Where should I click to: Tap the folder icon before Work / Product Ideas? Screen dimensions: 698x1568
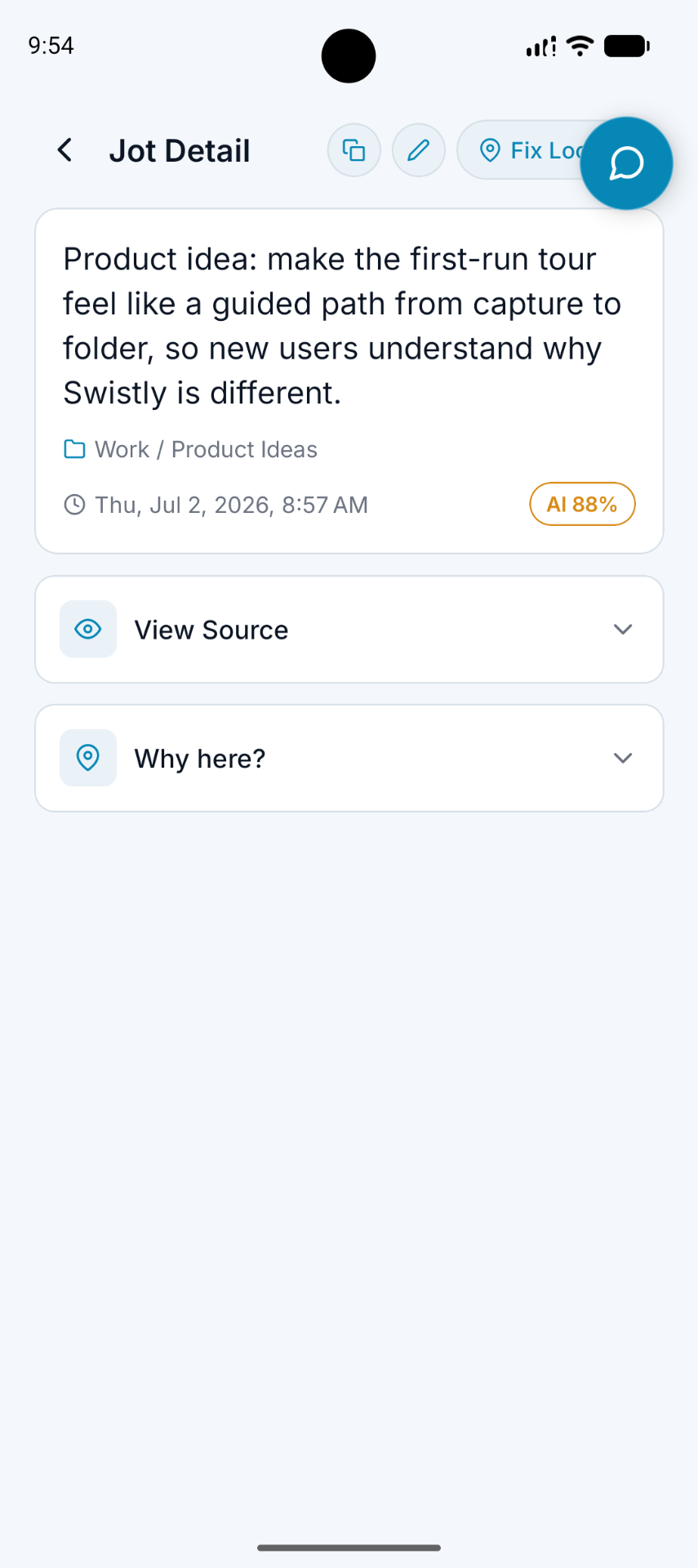pos(74,449)
